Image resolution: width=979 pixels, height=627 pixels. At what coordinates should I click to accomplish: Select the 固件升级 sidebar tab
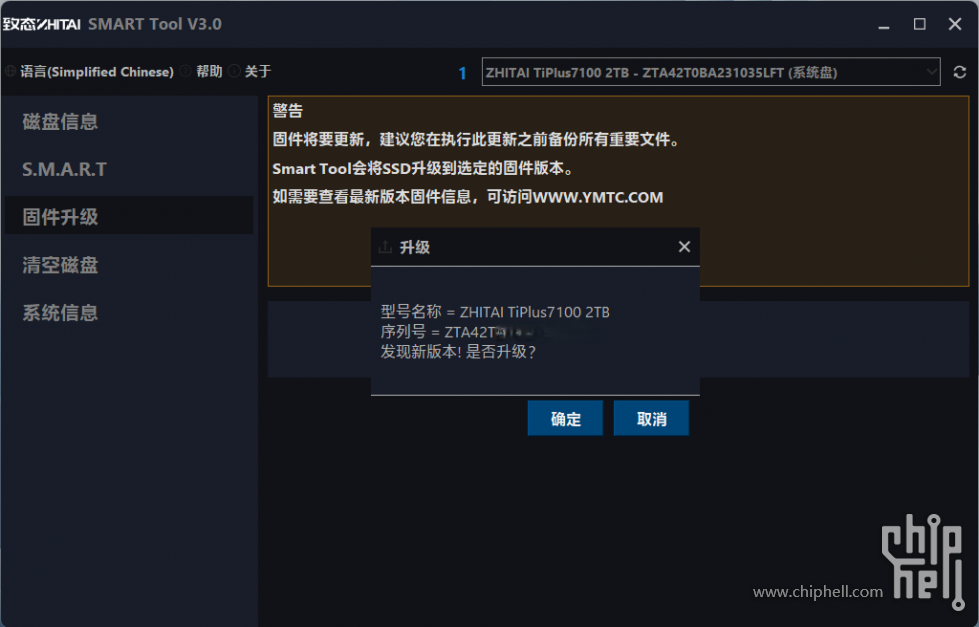[x=129, y=216]
